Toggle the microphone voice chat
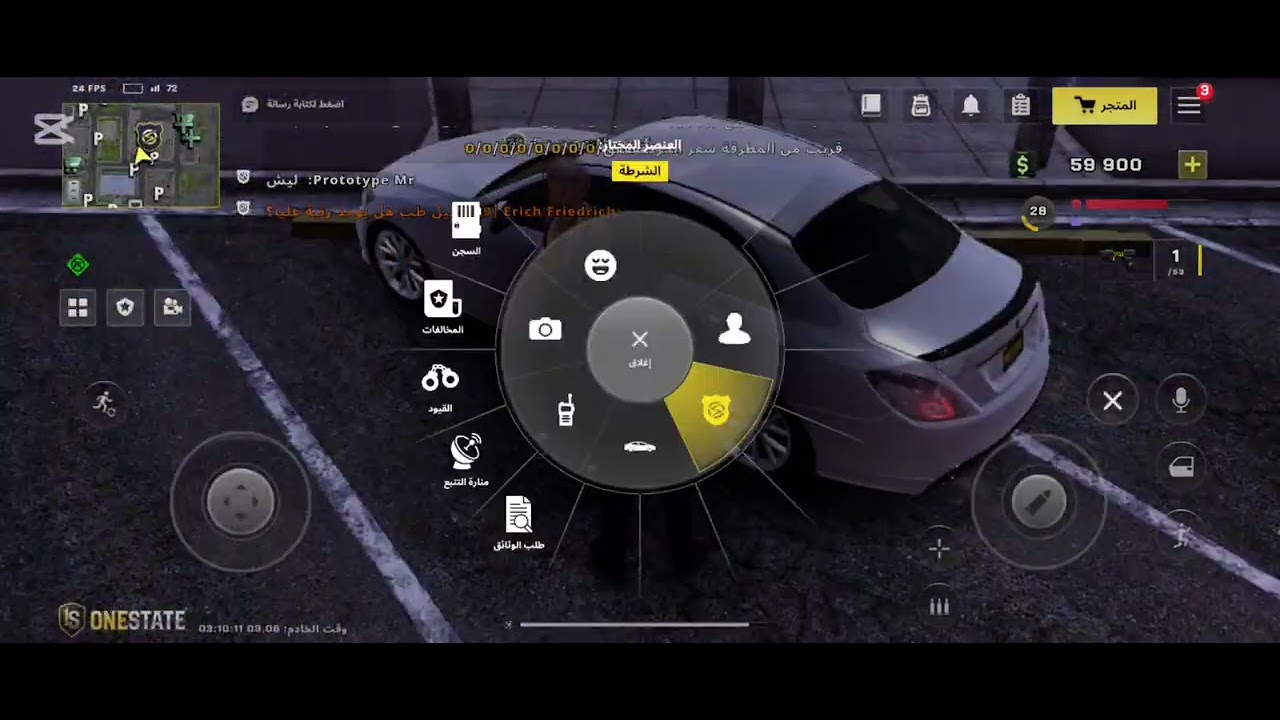Screen dimensions: 1280x720 point(1181,401)
